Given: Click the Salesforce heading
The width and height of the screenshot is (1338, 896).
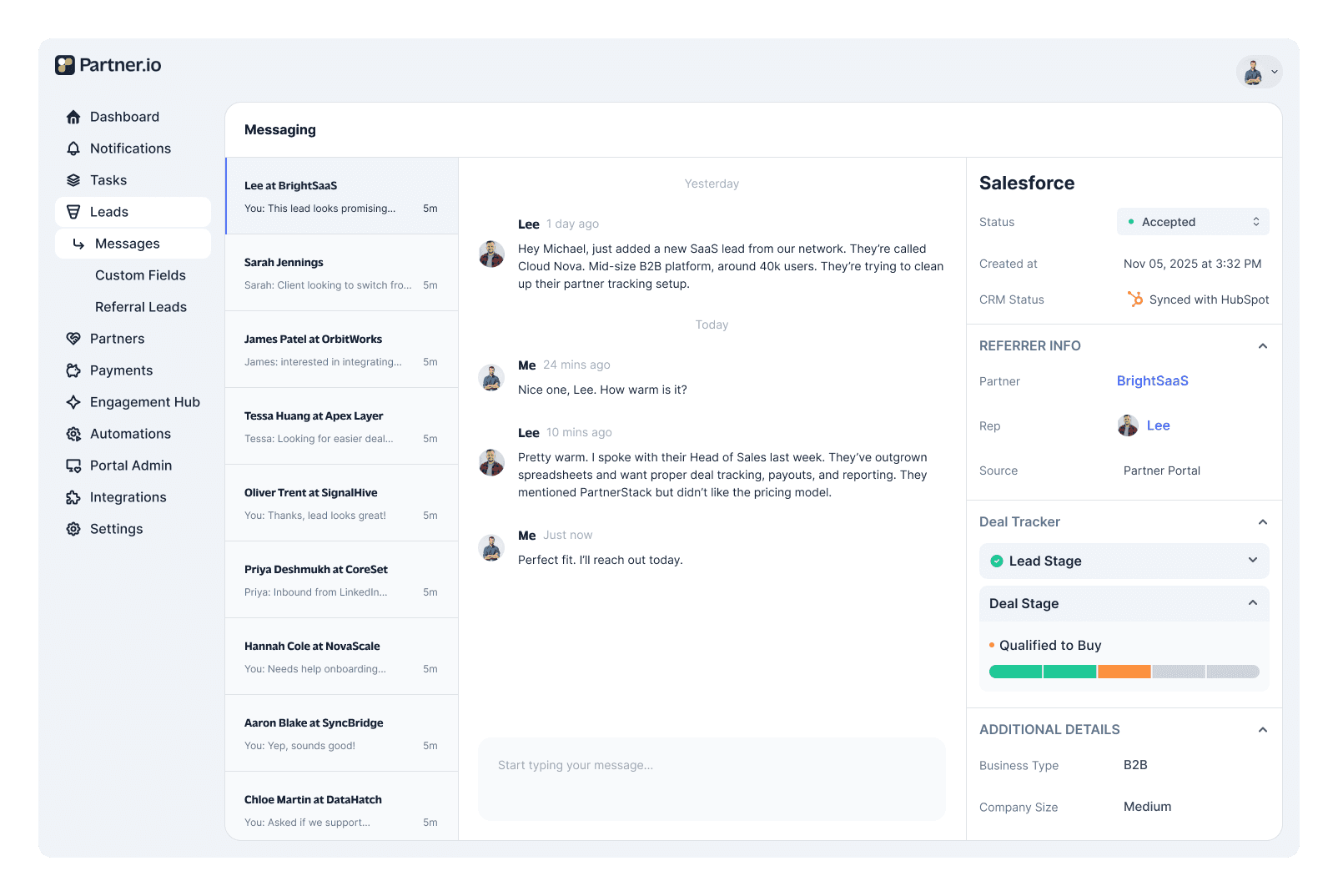Looking at the screenshot, I should tap(1027, 183).
